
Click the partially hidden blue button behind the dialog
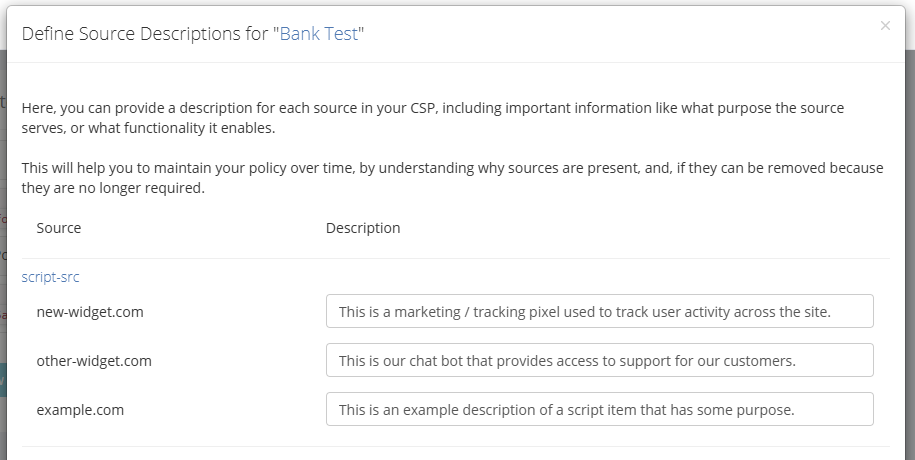[3, 378]
